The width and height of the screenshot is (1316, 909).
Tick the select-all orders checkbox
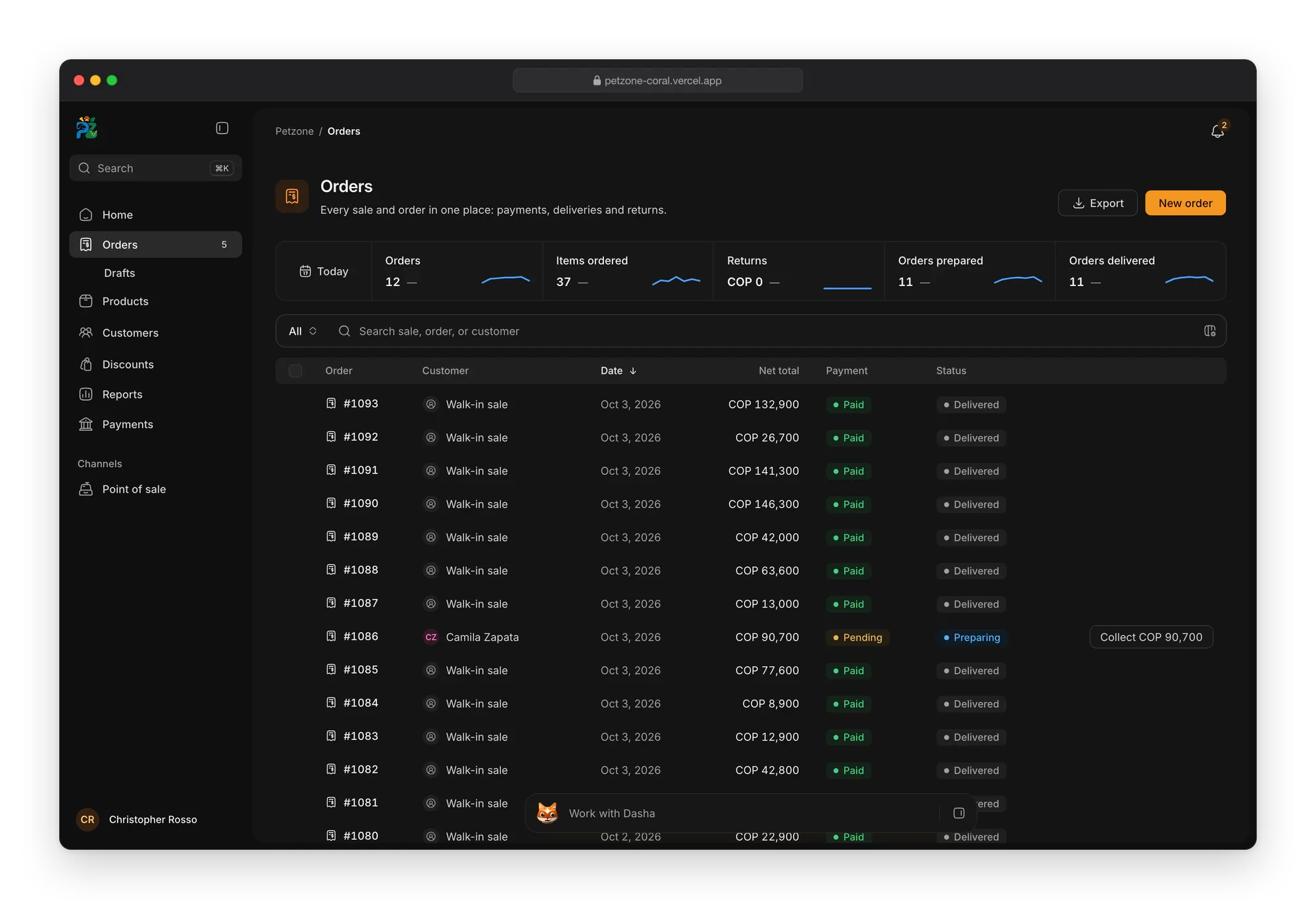(295, 371)
